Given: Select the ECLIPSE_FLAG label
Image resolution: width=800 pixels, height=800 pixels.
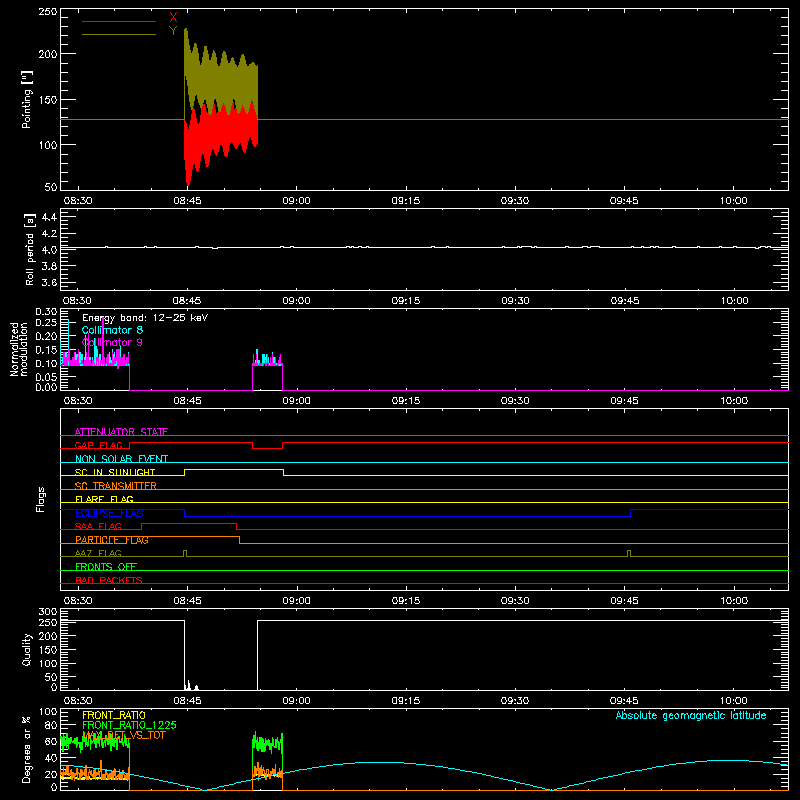Looking at the screenshot, I should click(109, 513).
